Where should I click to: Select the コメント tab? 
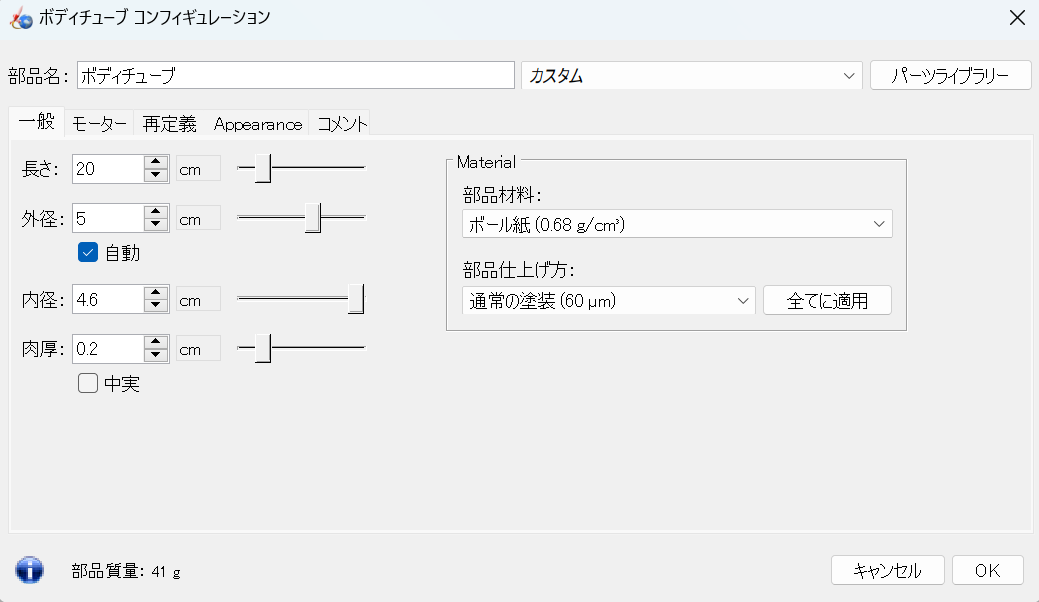pos(341,124)
